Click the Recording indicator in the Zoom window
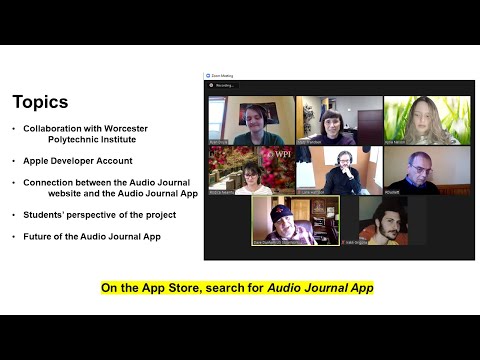 (222, 85)
